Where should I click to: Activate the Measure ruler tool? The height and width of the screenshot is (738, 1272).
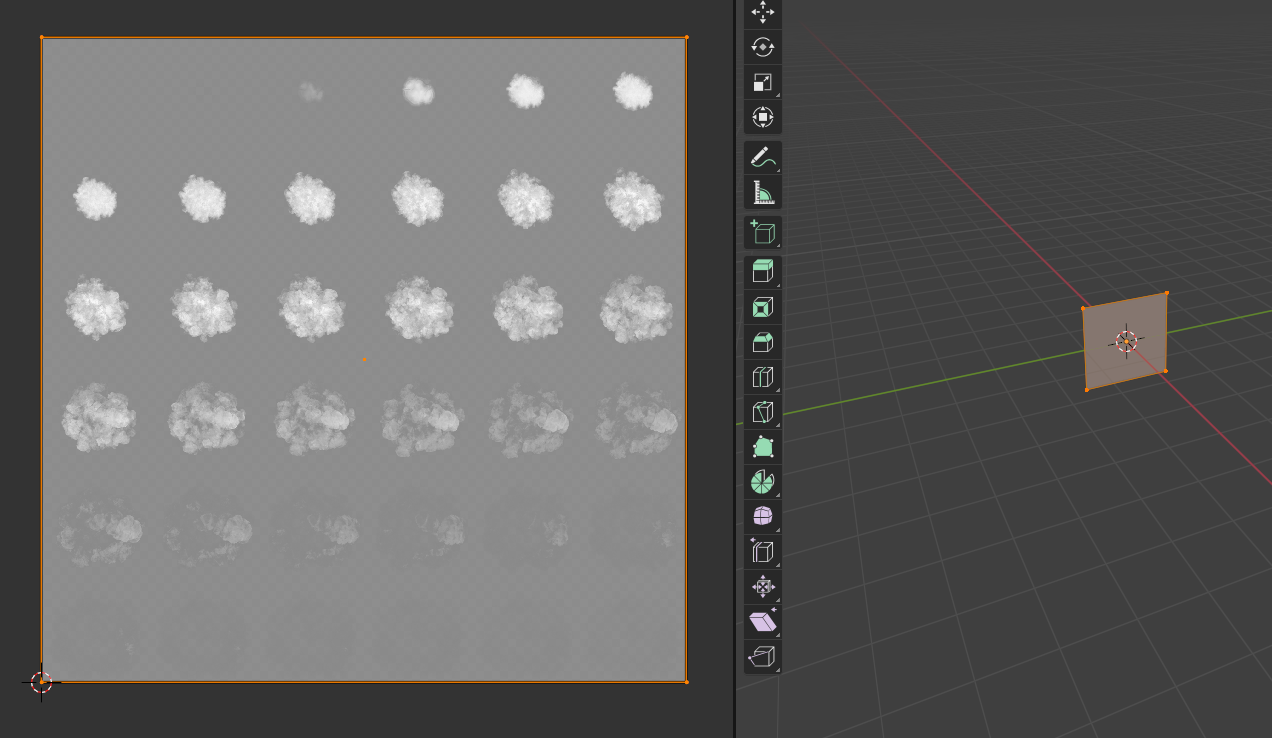point(763,192)
